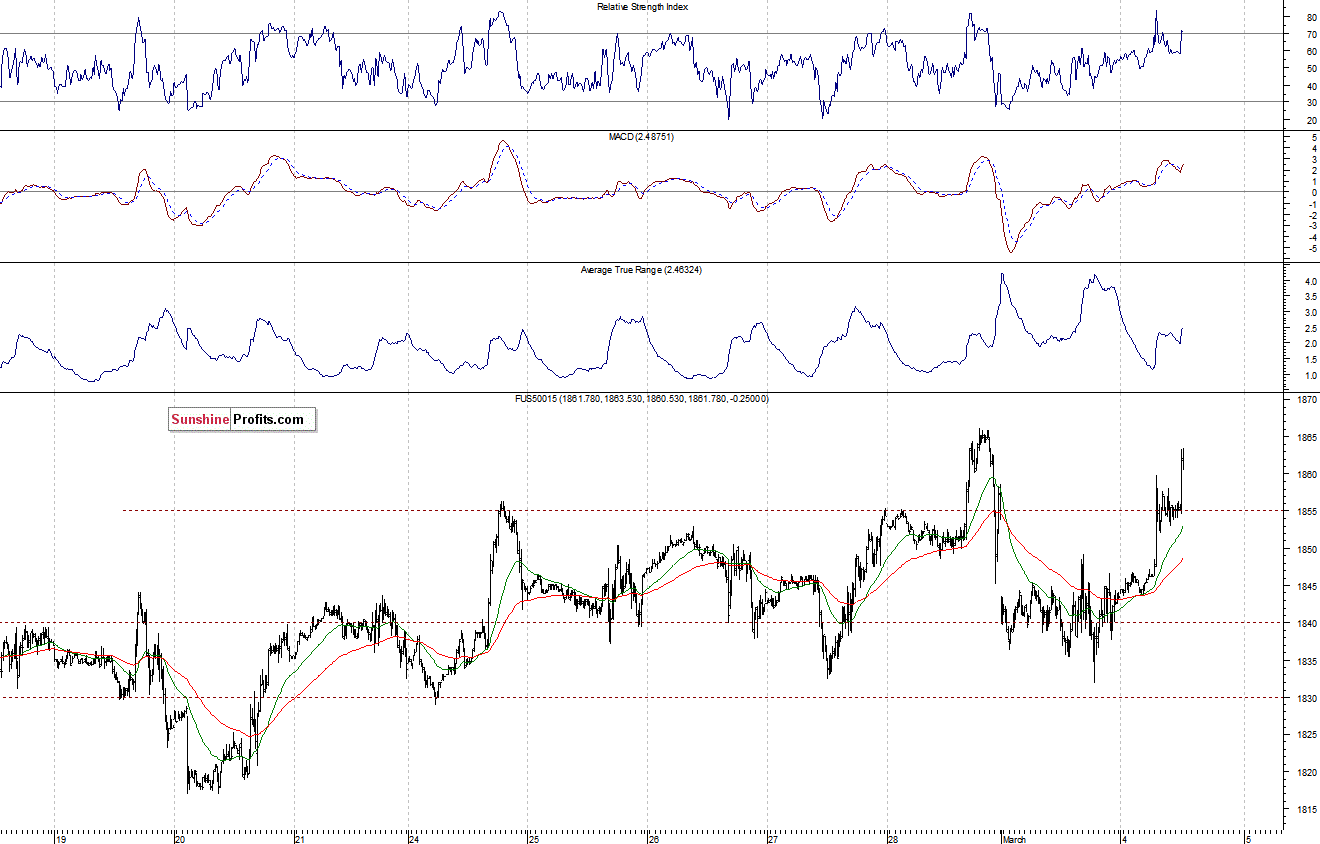The width and height of the screenshot is (1320, 844).
Task: Click the 26 label on date axis
Action: pos(653,838)
